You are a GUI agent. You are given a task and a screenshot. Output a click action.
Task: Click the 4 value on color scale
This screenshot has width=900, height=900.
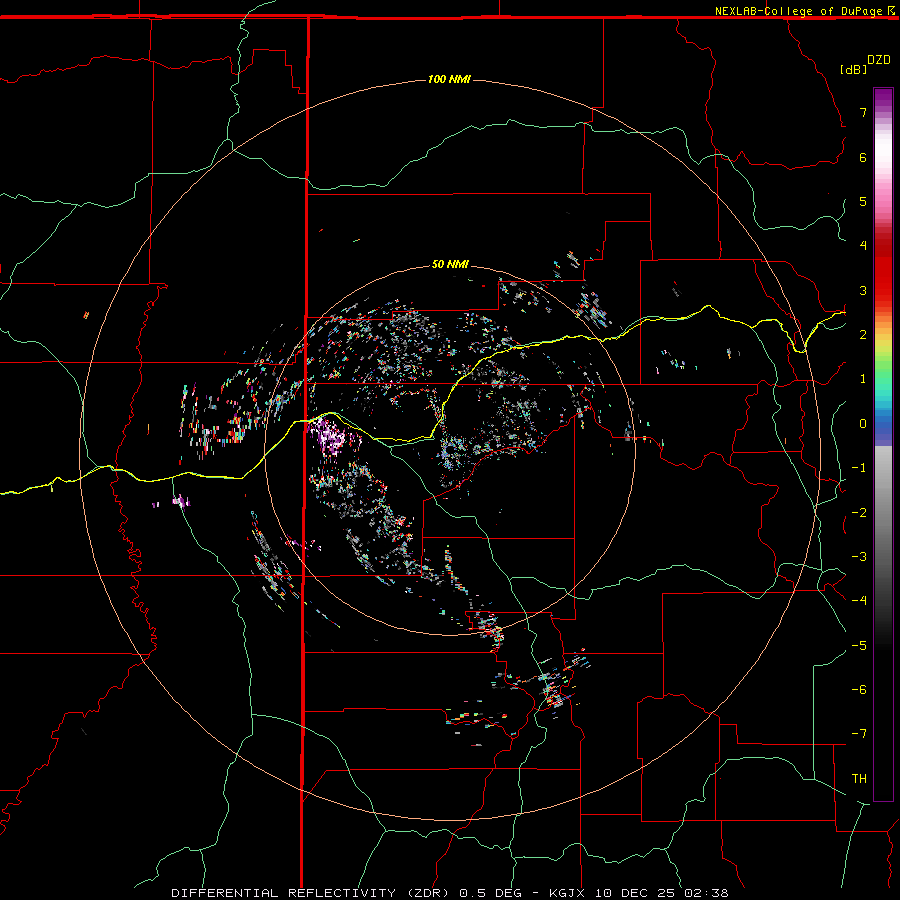863,246
